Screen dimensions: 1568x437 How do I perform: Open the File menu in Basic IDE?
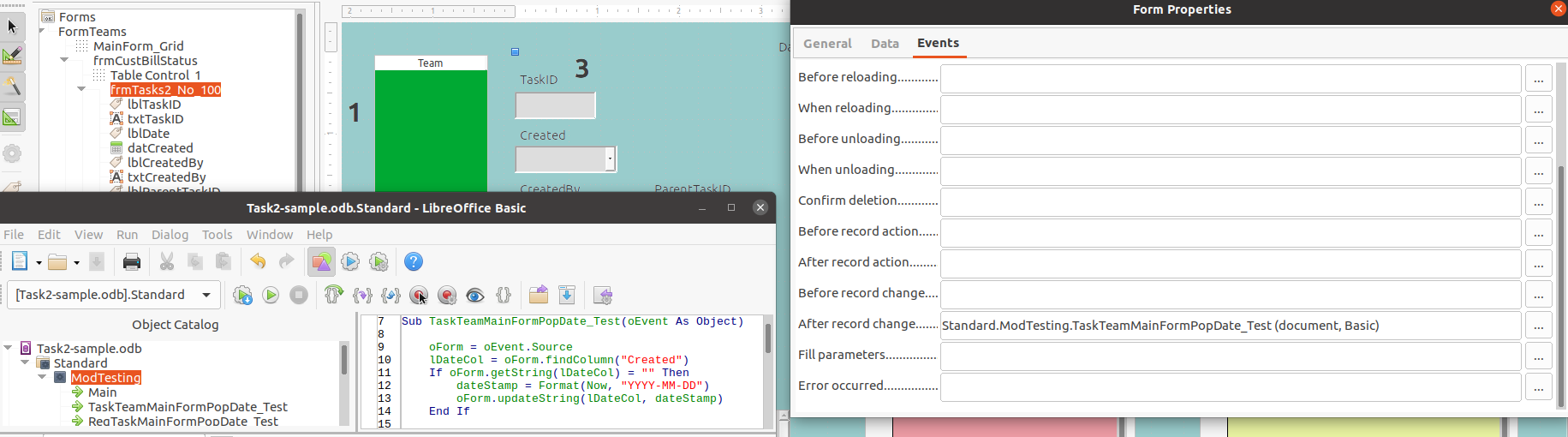click(x=14, y=235)
